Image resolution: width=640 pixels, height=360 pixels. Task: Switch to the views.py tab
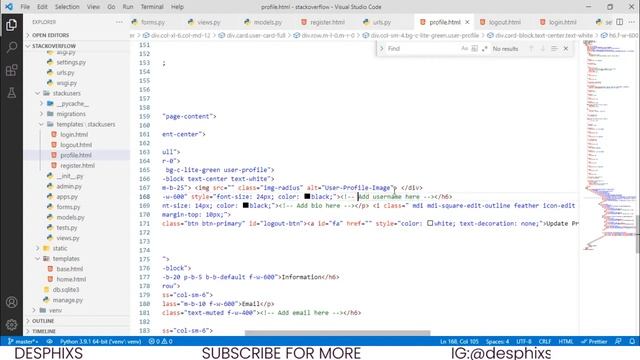point(209,22)
